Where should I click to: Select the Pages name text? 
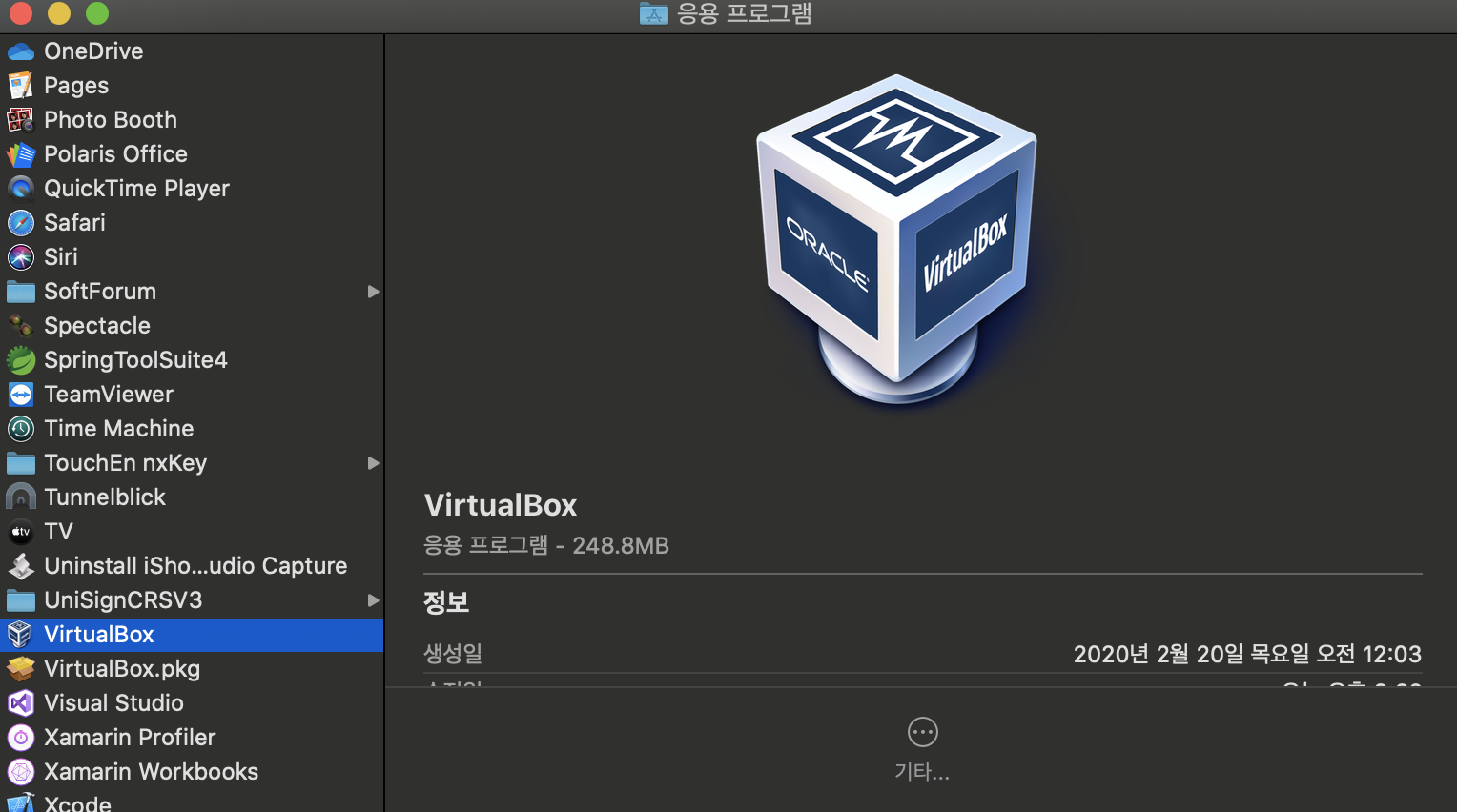76,86
